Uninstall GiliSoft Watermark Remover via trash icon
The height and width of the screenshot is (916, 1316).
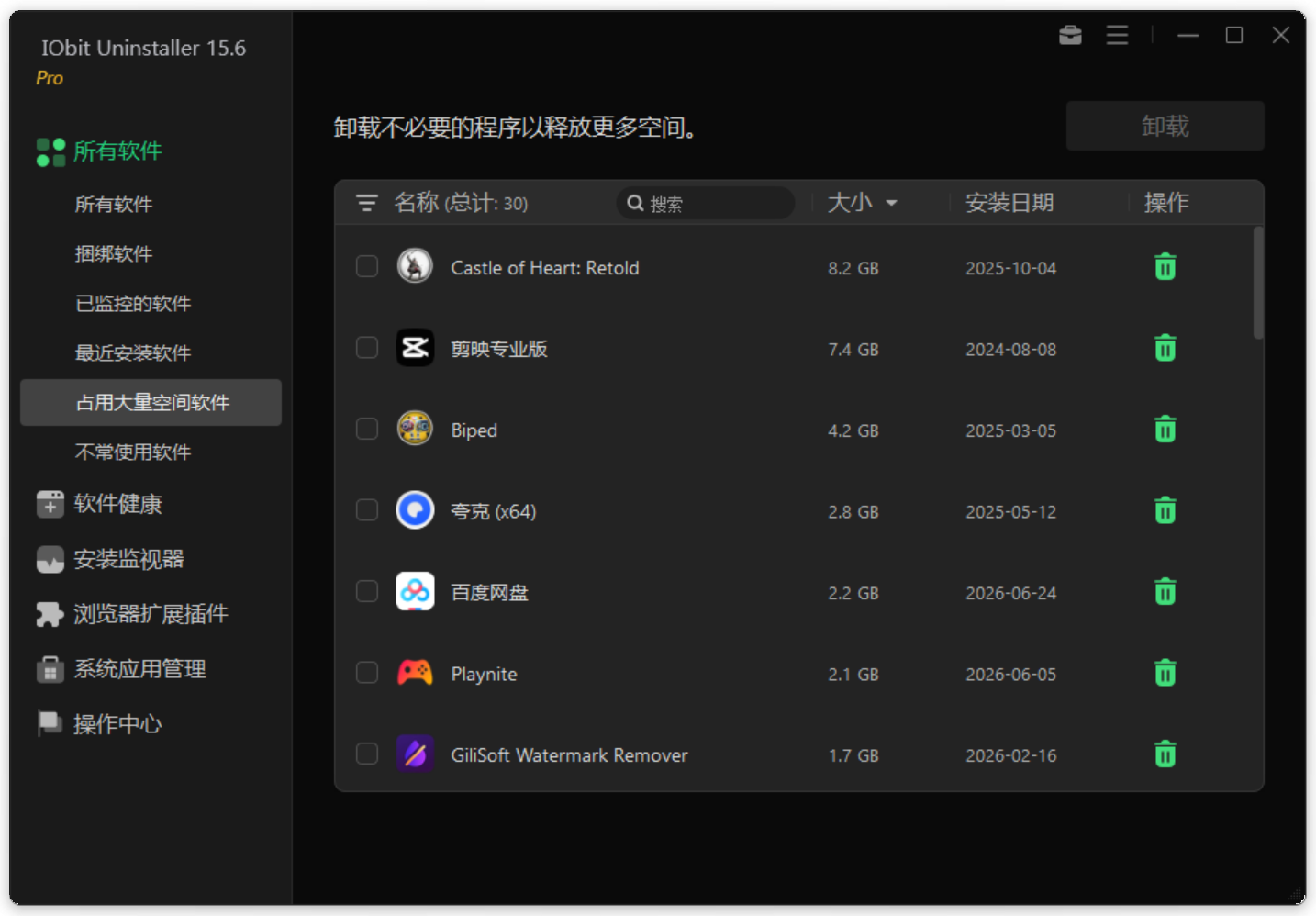[1165, 754]
